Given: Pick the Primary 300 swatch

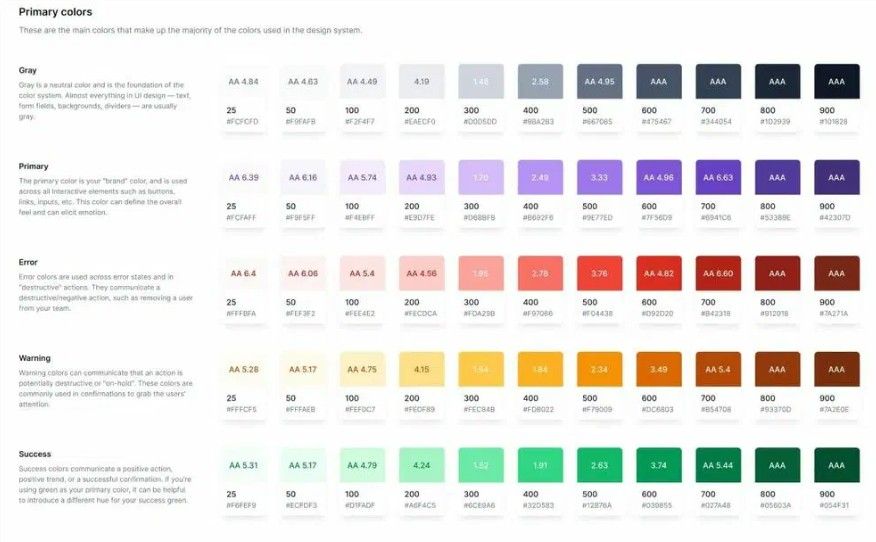Looking at the screenshot, I should tap(481, 177).
